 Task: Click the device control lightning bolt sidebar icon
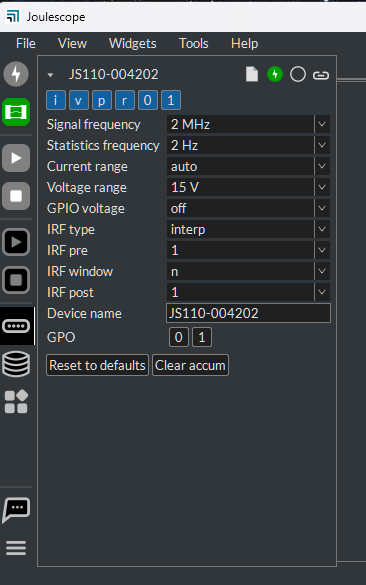(x=16, y=73)
